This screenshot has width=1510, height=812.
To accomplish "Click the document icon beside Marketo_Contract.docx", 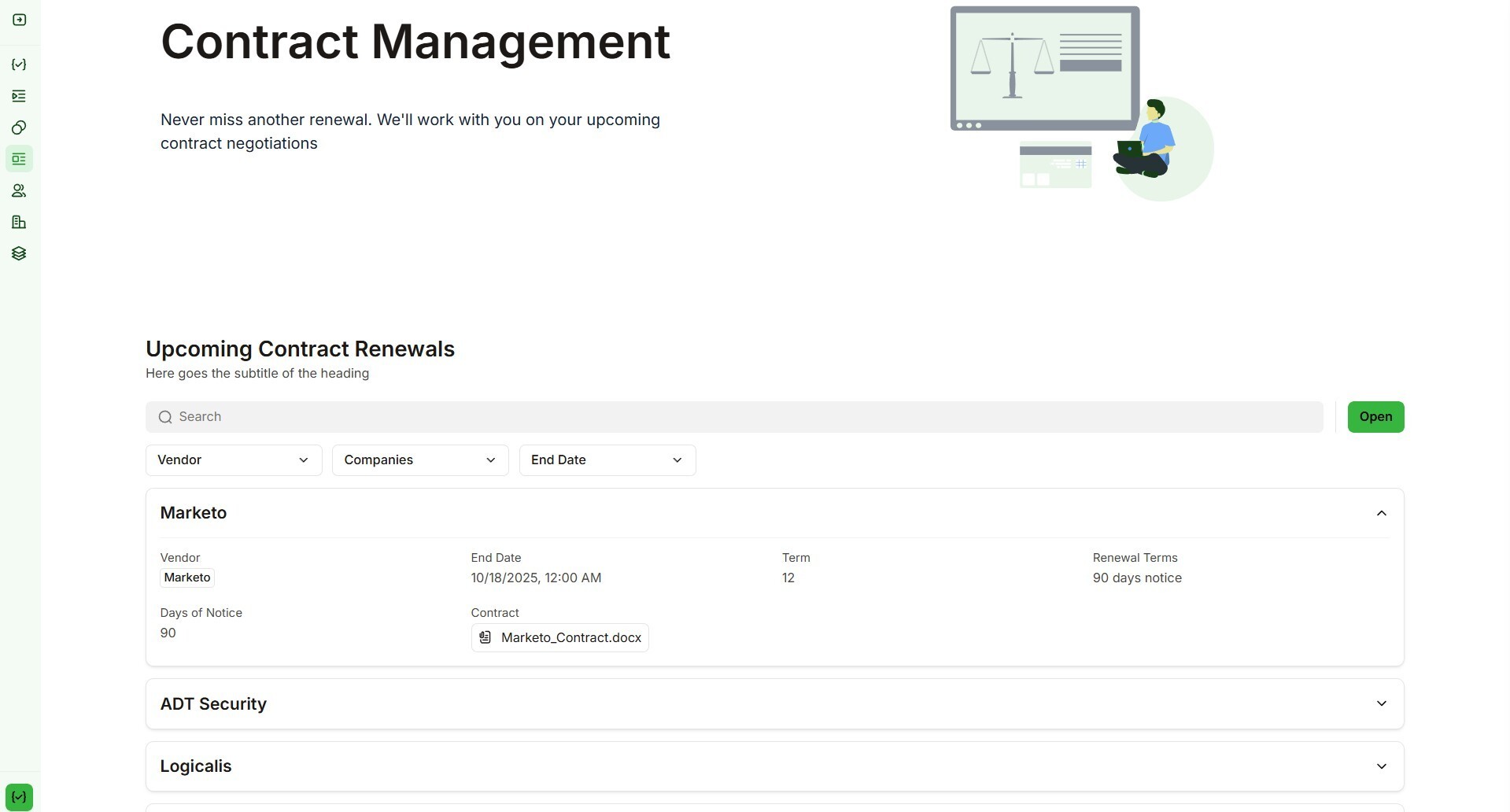I will [x=485, y=637].
